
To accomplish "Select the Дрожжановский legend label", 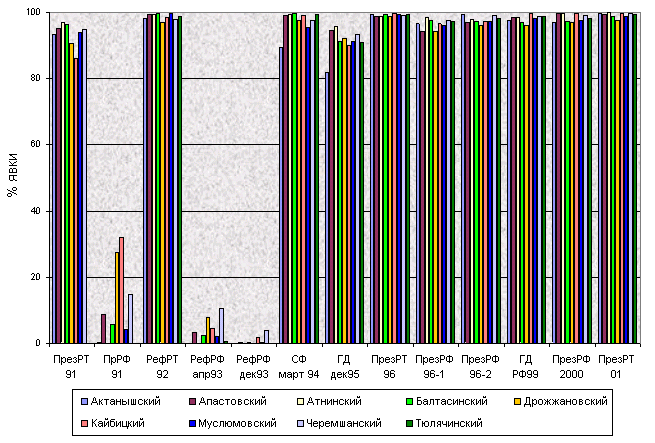I will [566, 402].
